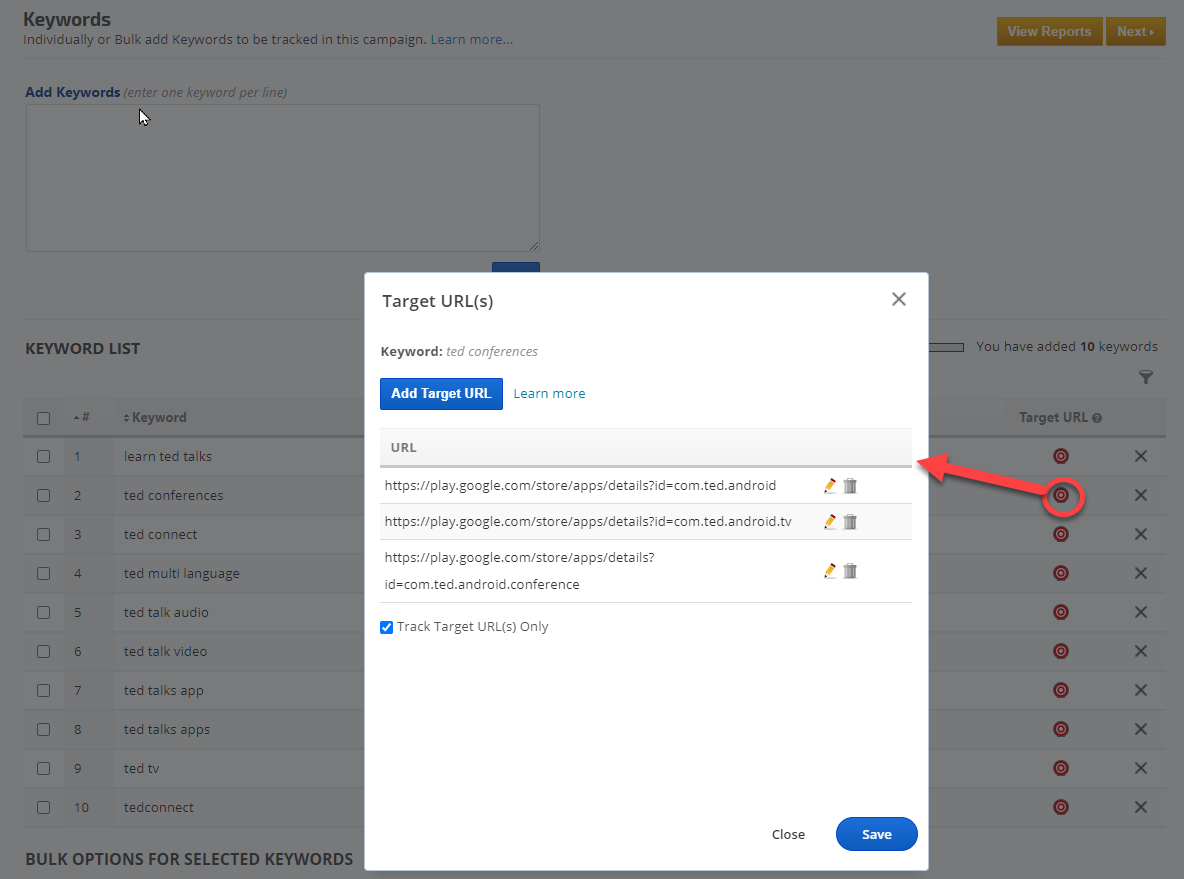Click the Add Target URL button

pyautogui.click(x=441, y=393)
